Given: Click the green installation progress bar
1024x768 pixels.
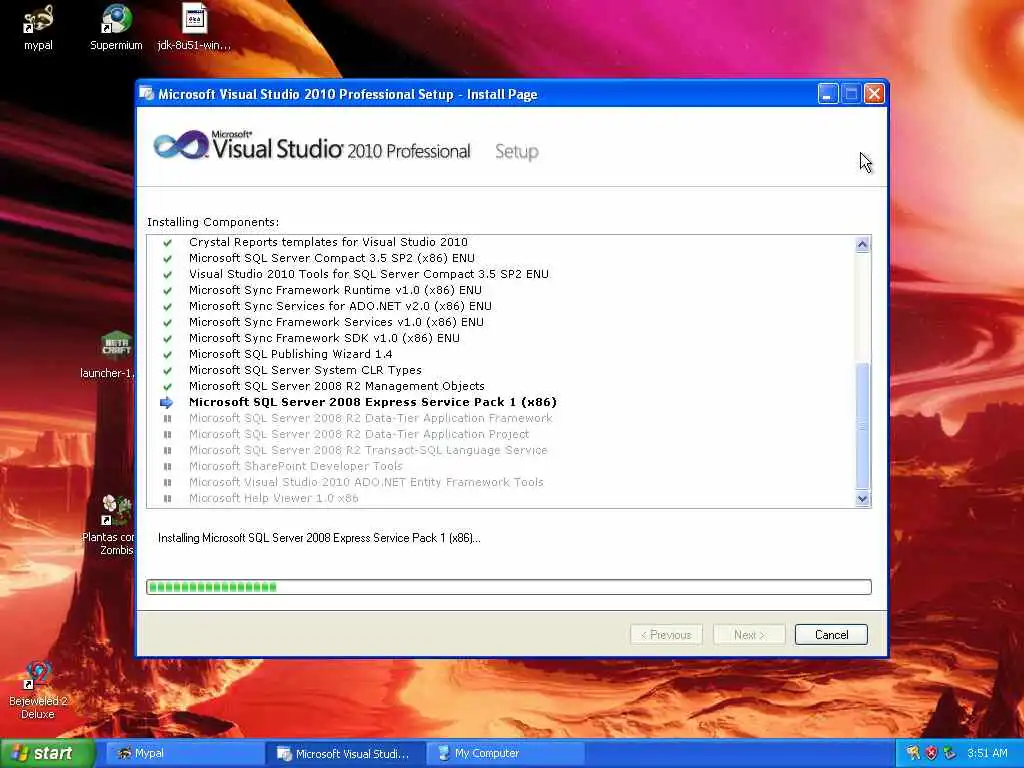Looking at the screenshot, I should [x=509, y=587].
